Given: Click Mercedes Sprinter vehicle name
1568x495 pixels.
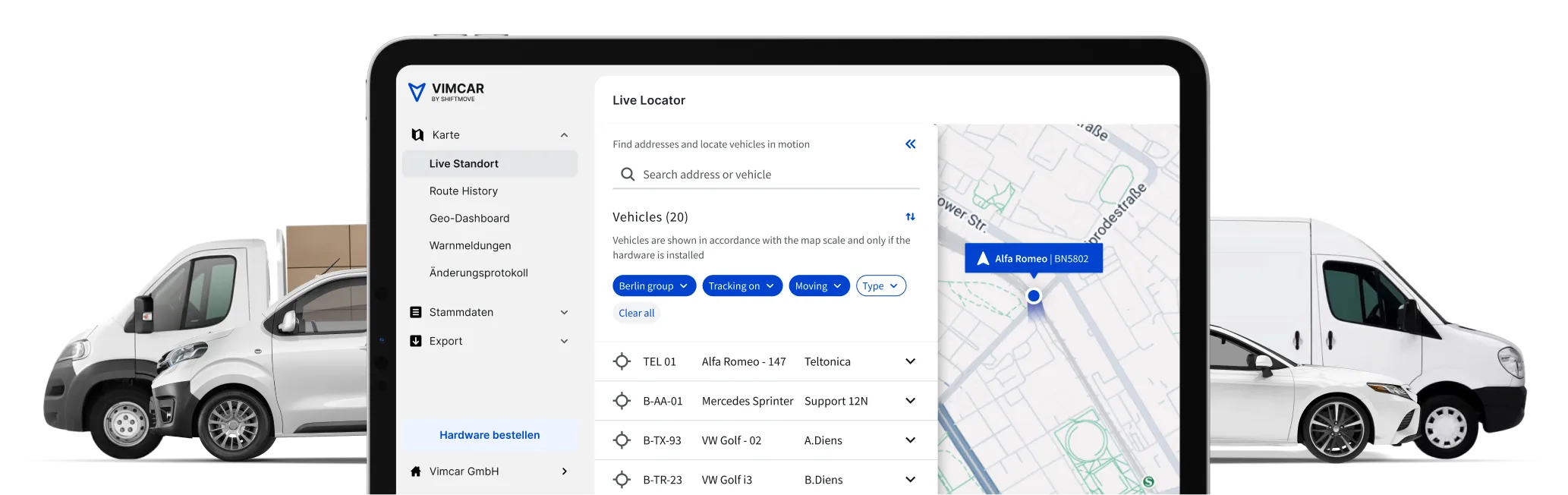Looking at the screenshot, I should (x=748, y=401).
